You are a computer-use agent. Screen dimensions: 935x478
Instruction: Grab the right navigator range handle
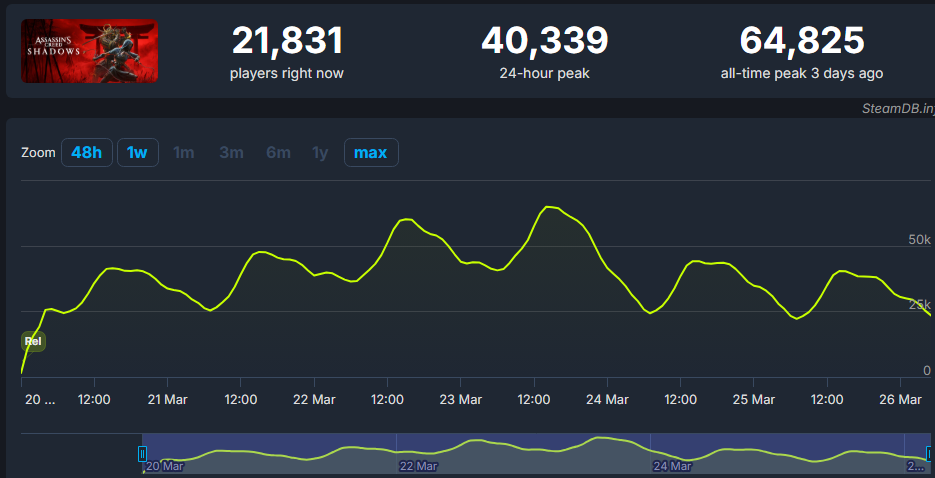pos(929,454)
